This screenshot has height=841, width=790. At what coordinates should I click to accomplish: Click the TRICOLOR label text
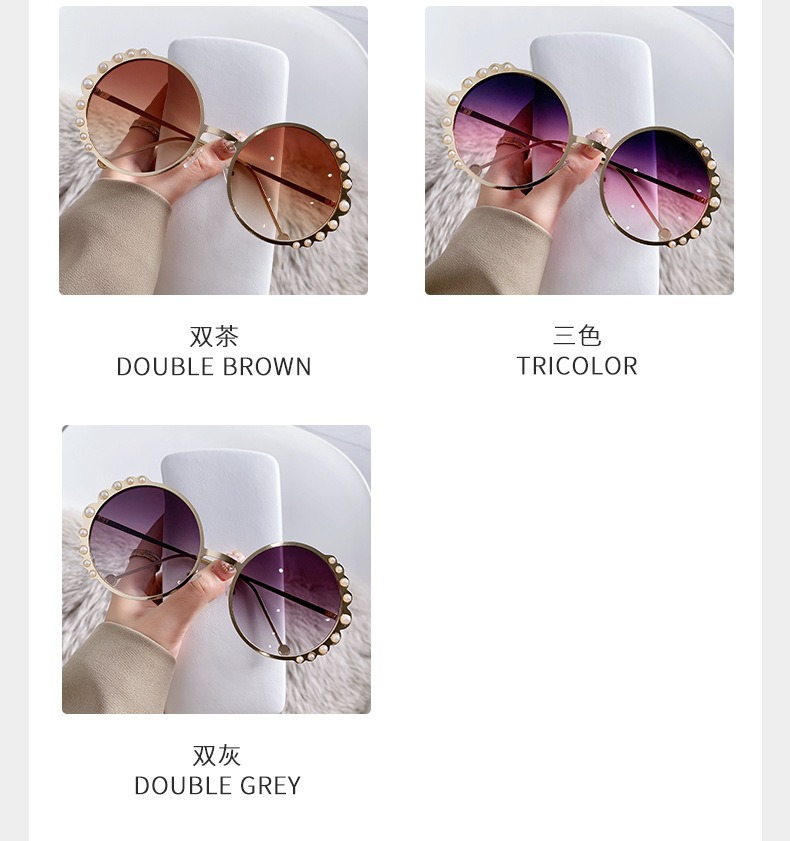tap(577, 366)
